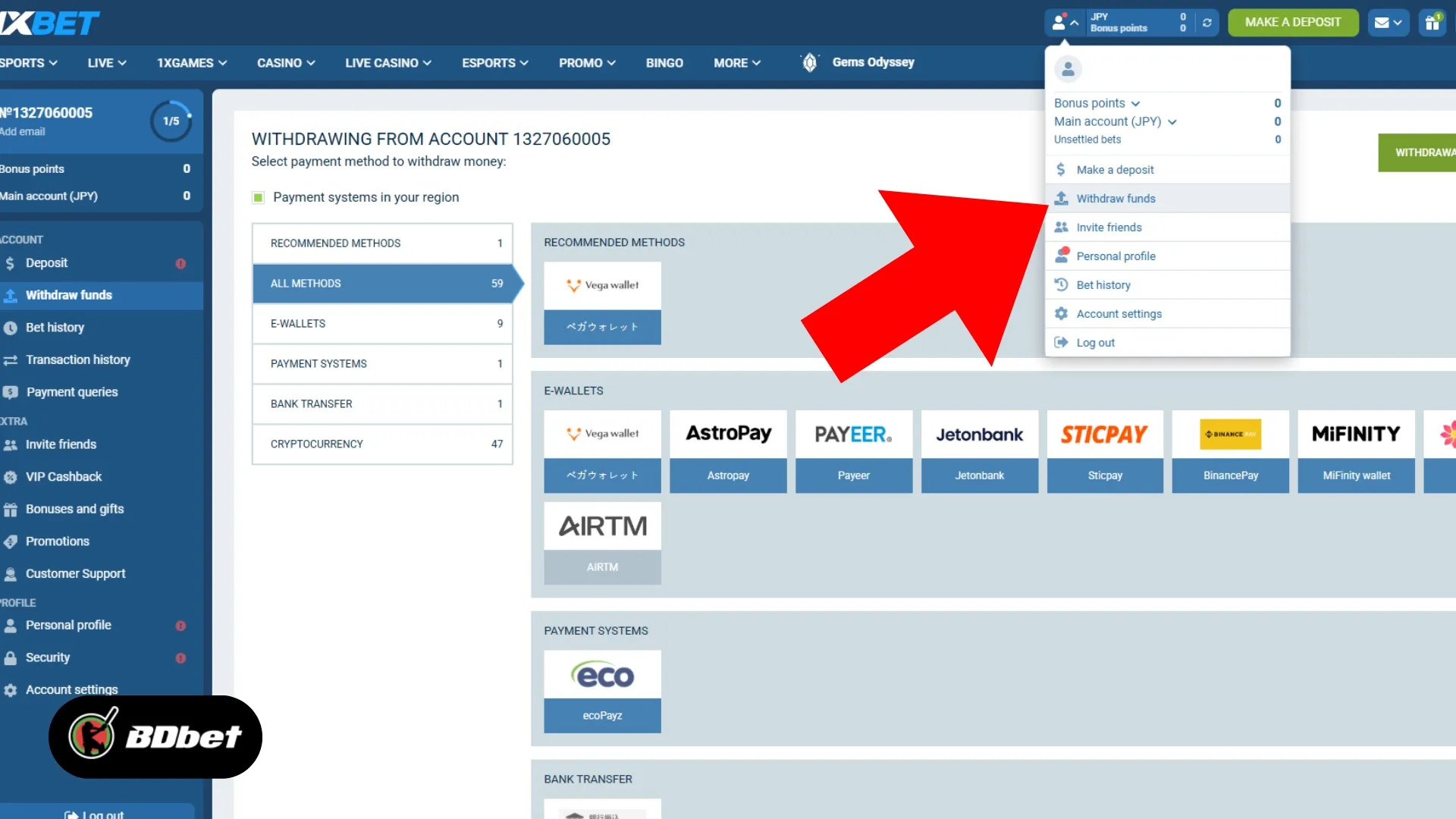Click sidebar Customer Support icon

tap(10, 574)
